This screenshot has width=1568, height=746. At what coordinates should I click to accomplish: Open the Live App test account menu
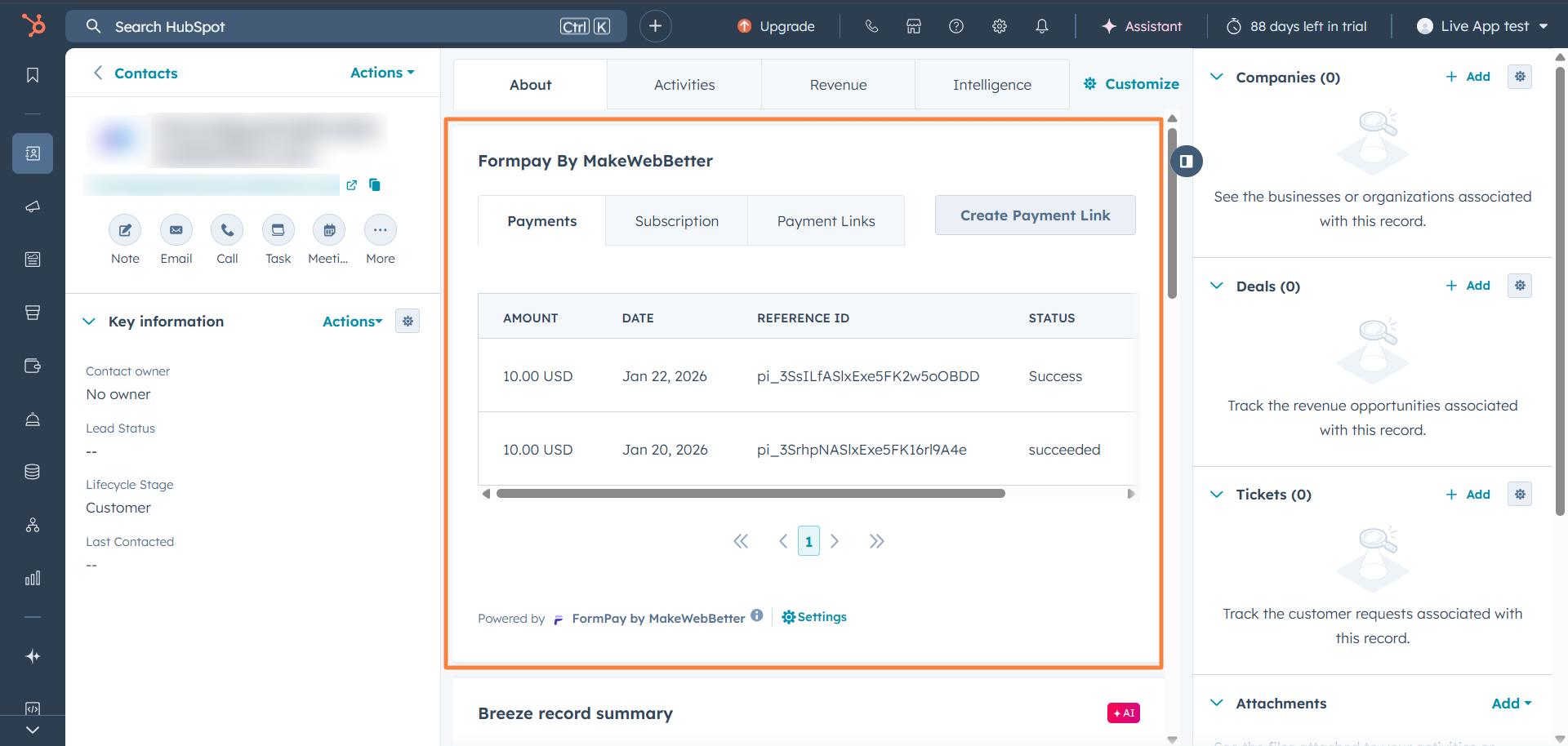(1482, 26)
